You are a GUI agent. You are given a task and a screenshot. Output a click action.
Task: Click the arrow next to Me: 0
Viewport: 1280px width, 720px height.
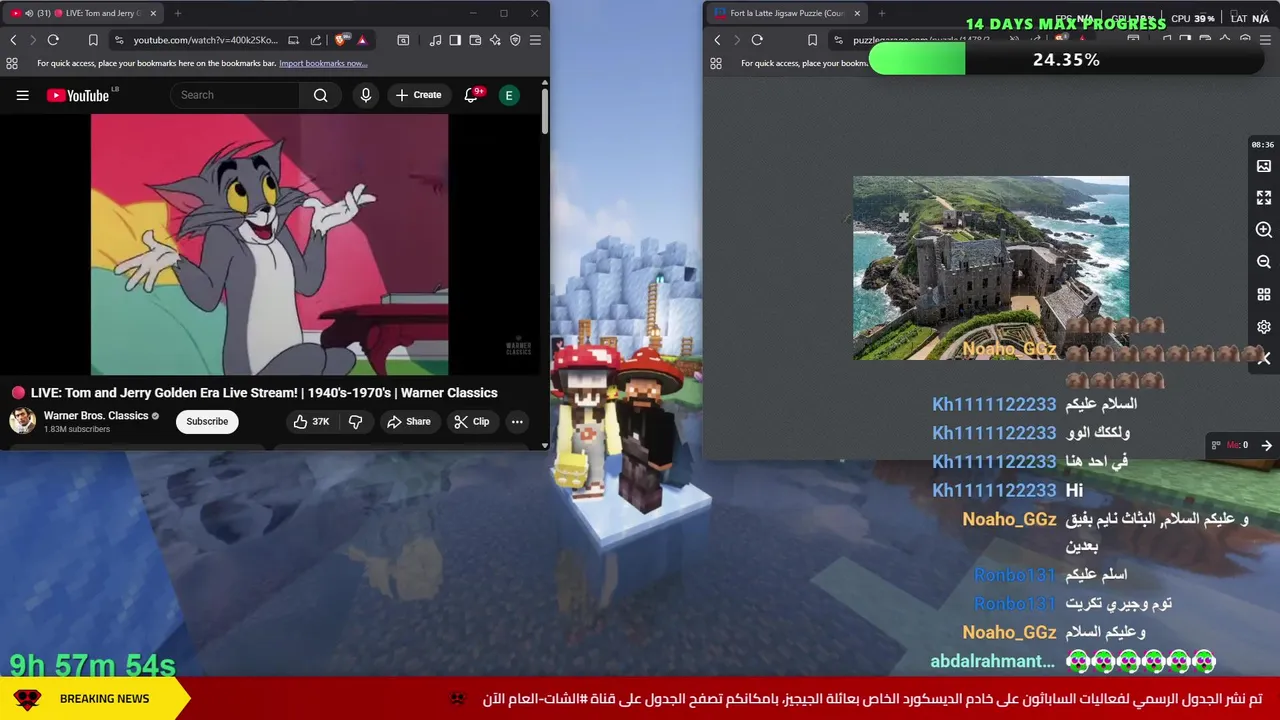click(x=1266, y=445)
